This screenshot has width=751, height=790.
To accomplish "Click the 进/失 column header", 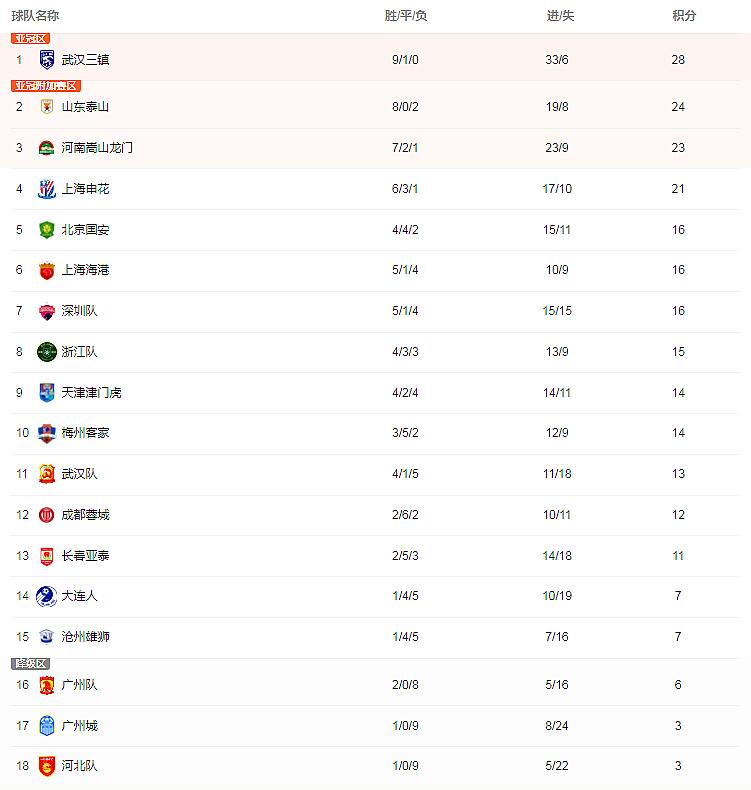I will [x=560, y=16].
